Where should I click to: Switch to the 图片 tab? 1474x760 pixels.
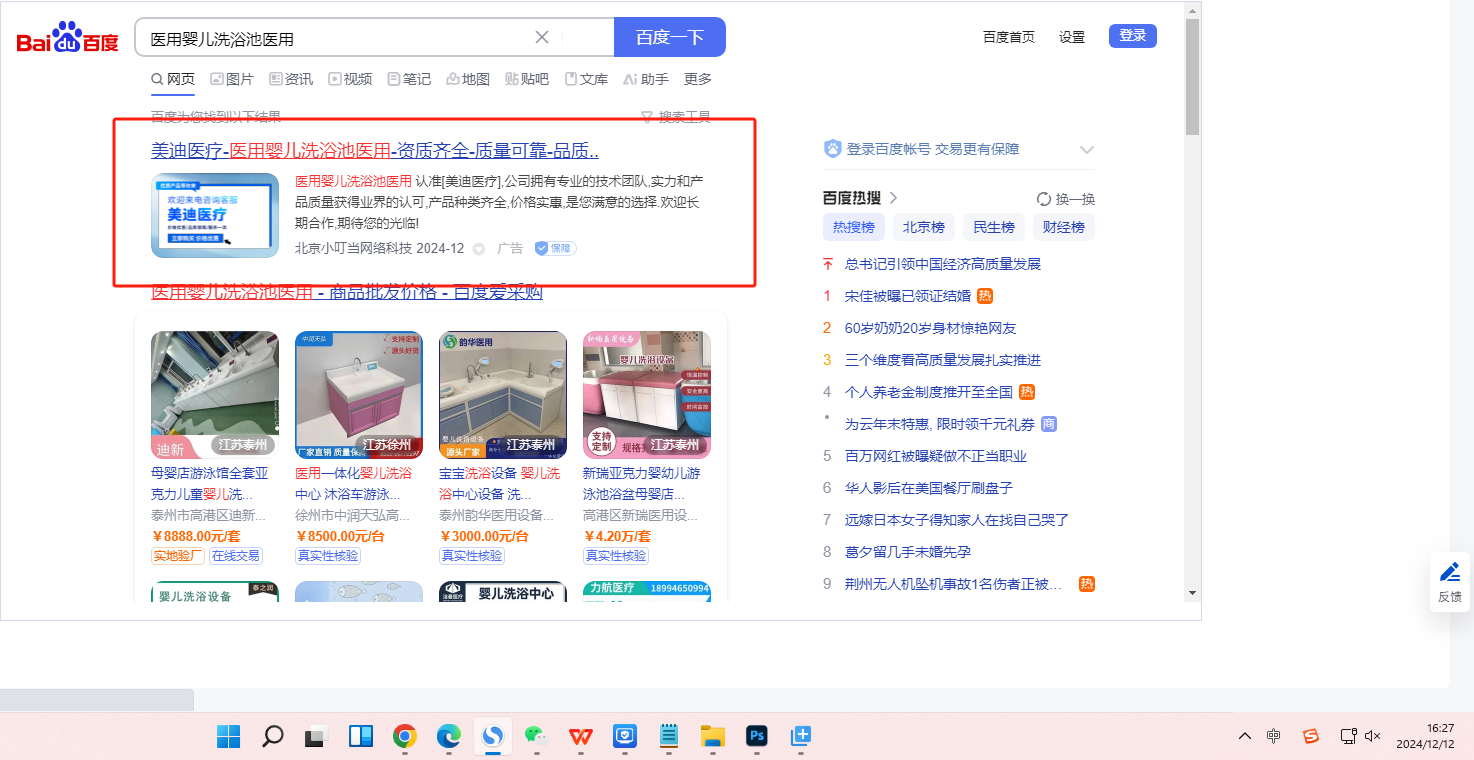coord(232,79)
